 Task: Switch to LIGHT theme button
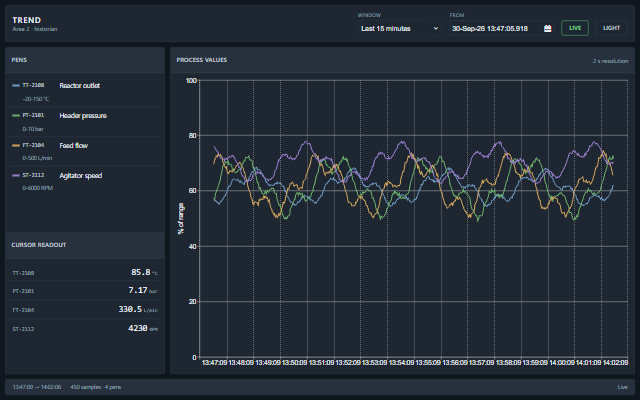[x=611, y=28]
